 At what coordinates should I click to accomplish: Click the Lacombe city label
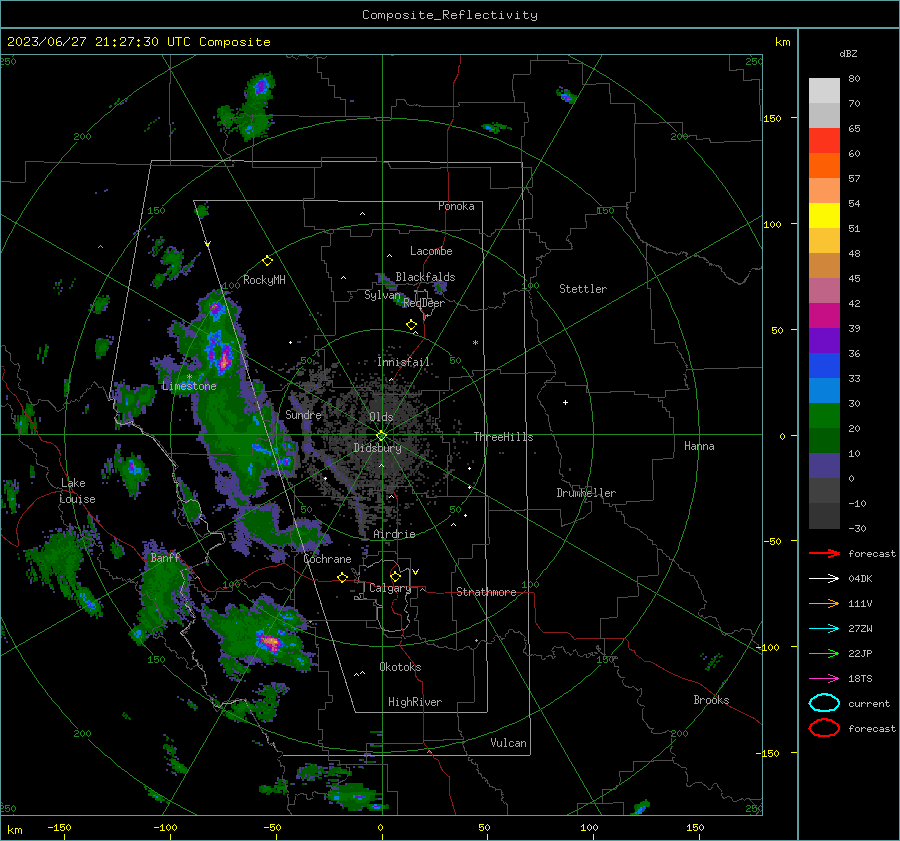coord(431,251)
